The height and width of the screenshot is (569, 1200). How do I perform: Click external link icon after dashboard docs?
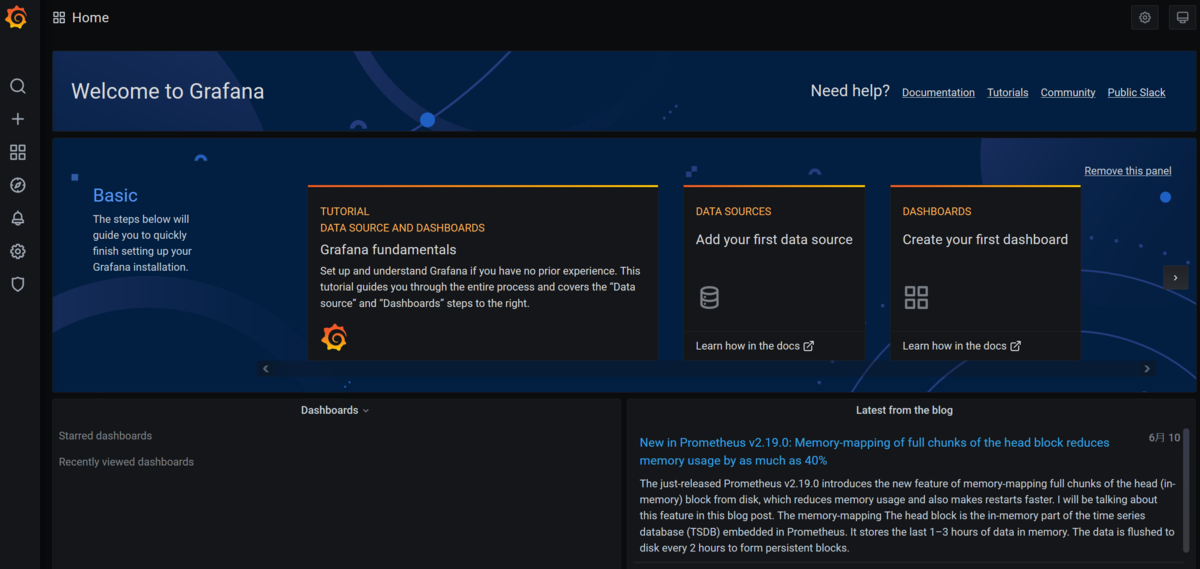1016,346
